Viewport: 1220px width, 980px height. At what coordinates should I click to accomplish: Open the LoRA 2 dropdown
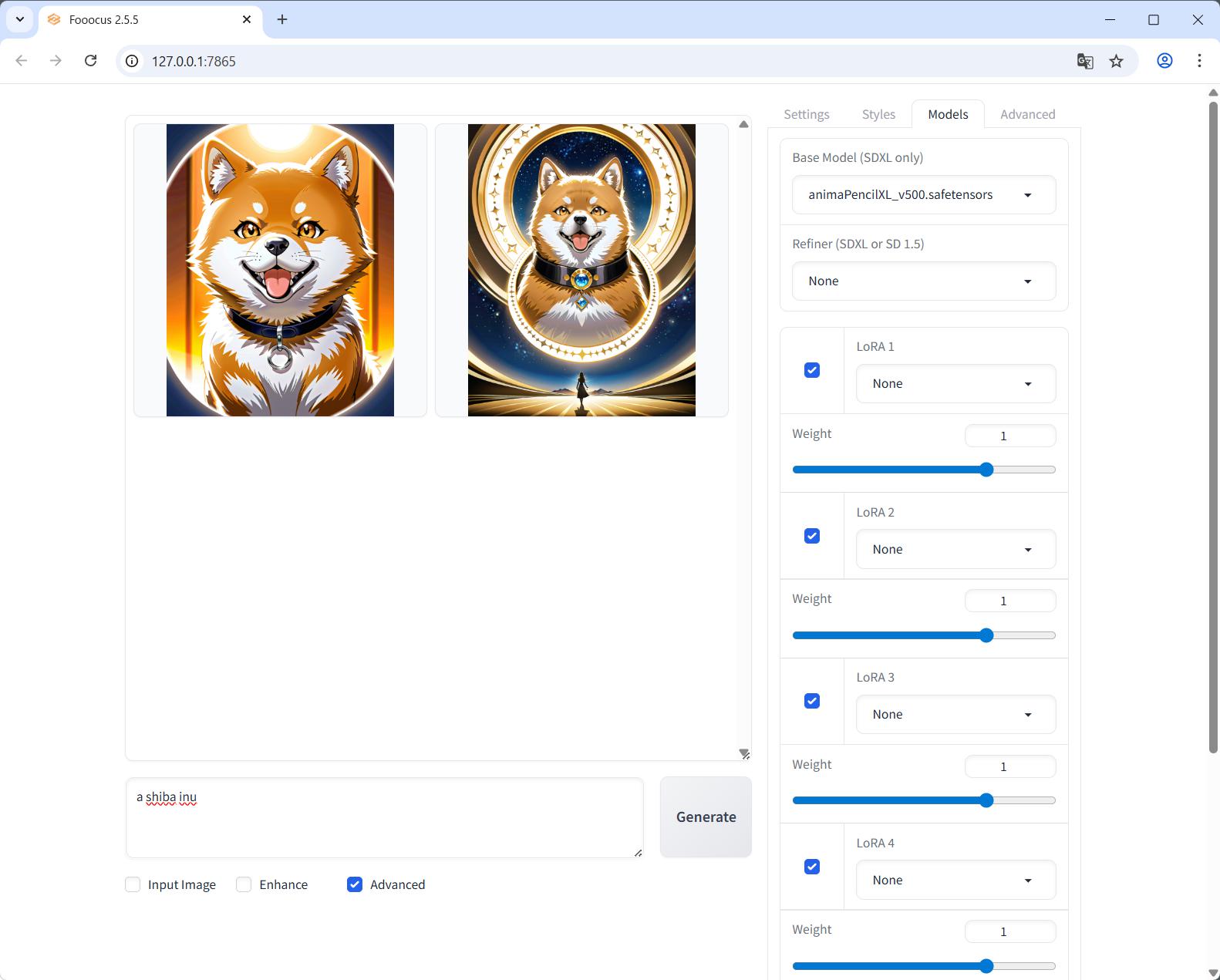point(955,549)
